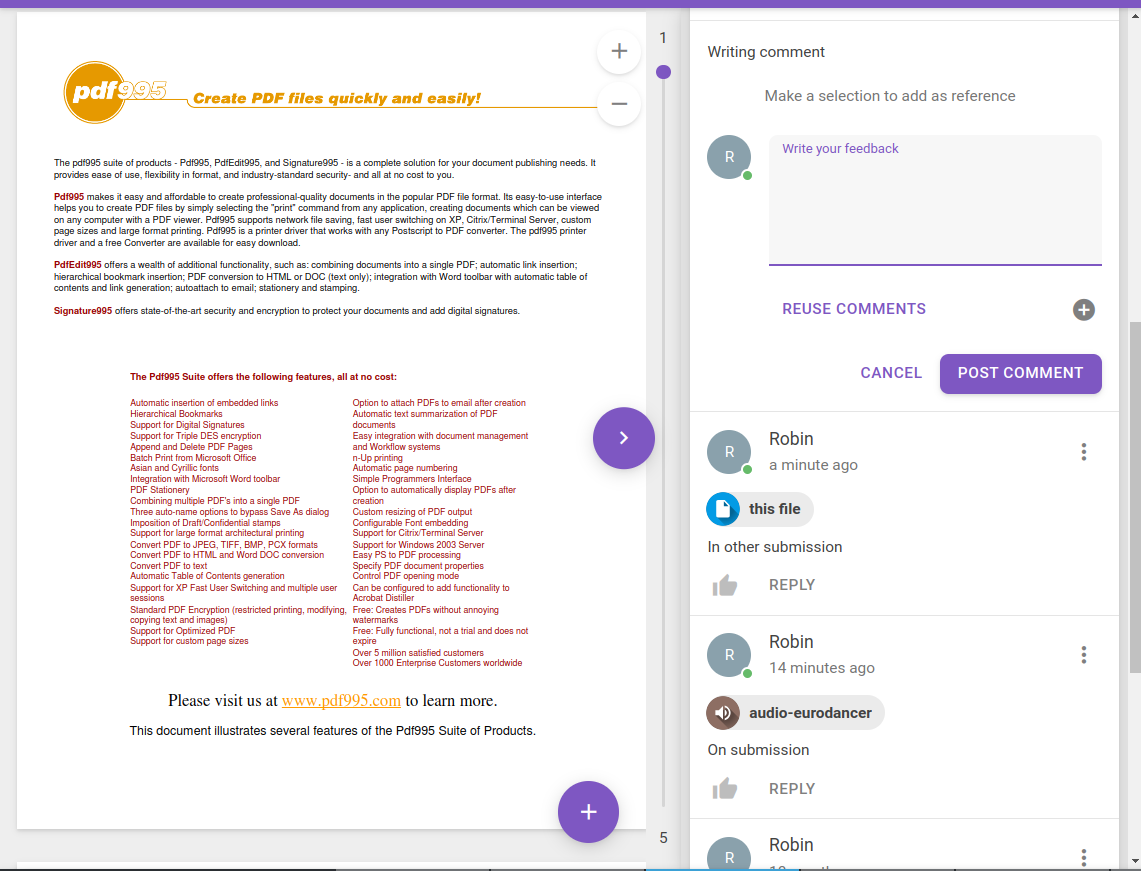Click 'n-Up printing' in the feature list
Viewport: 1141px width, 871px height.
378,458
